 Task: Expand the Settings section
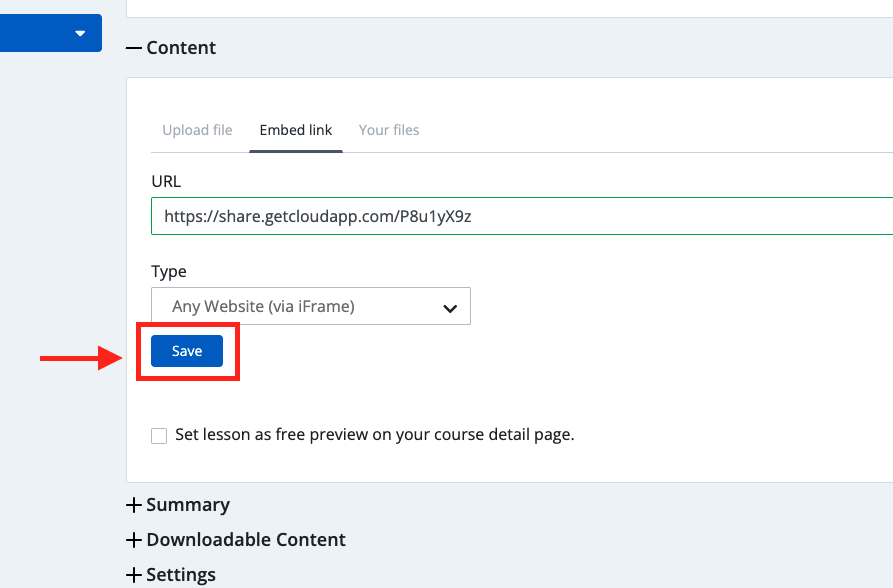(181, 575)
